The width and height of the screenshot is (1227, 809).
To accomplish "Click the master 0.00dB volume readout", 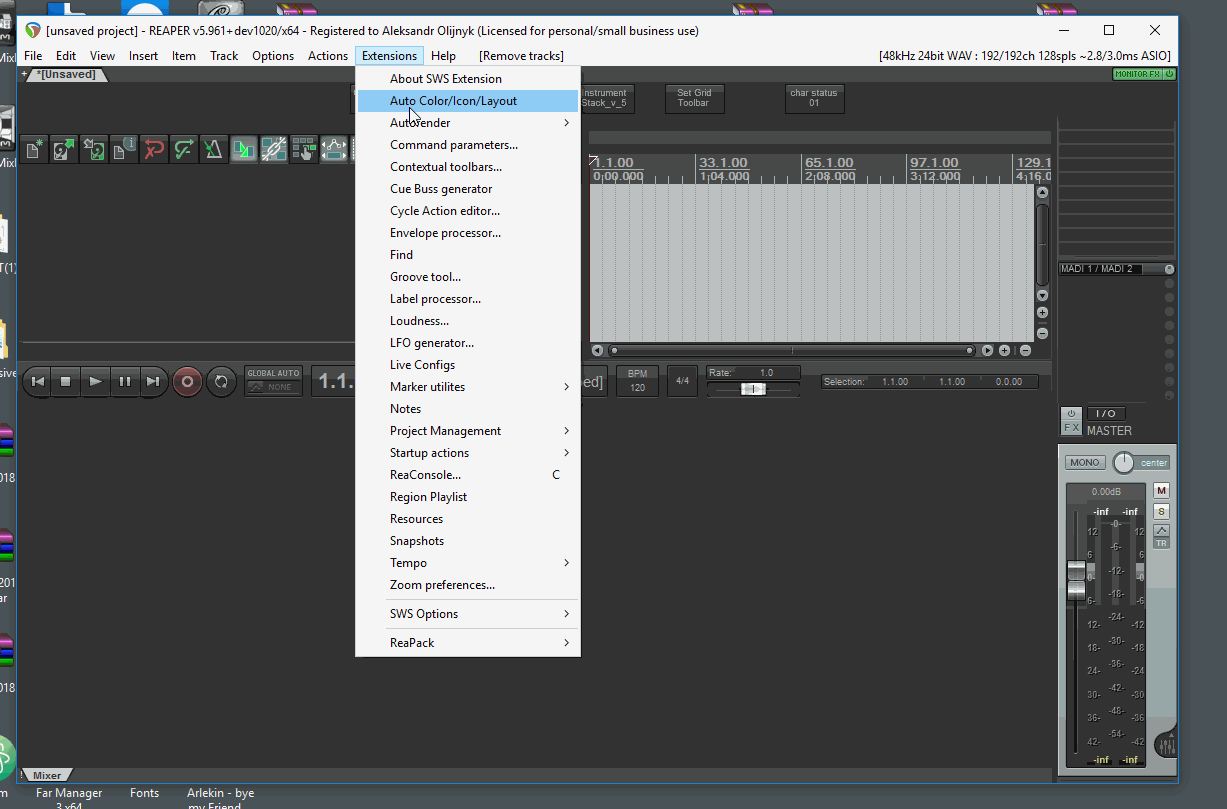I will click(x=1107, y=491).
